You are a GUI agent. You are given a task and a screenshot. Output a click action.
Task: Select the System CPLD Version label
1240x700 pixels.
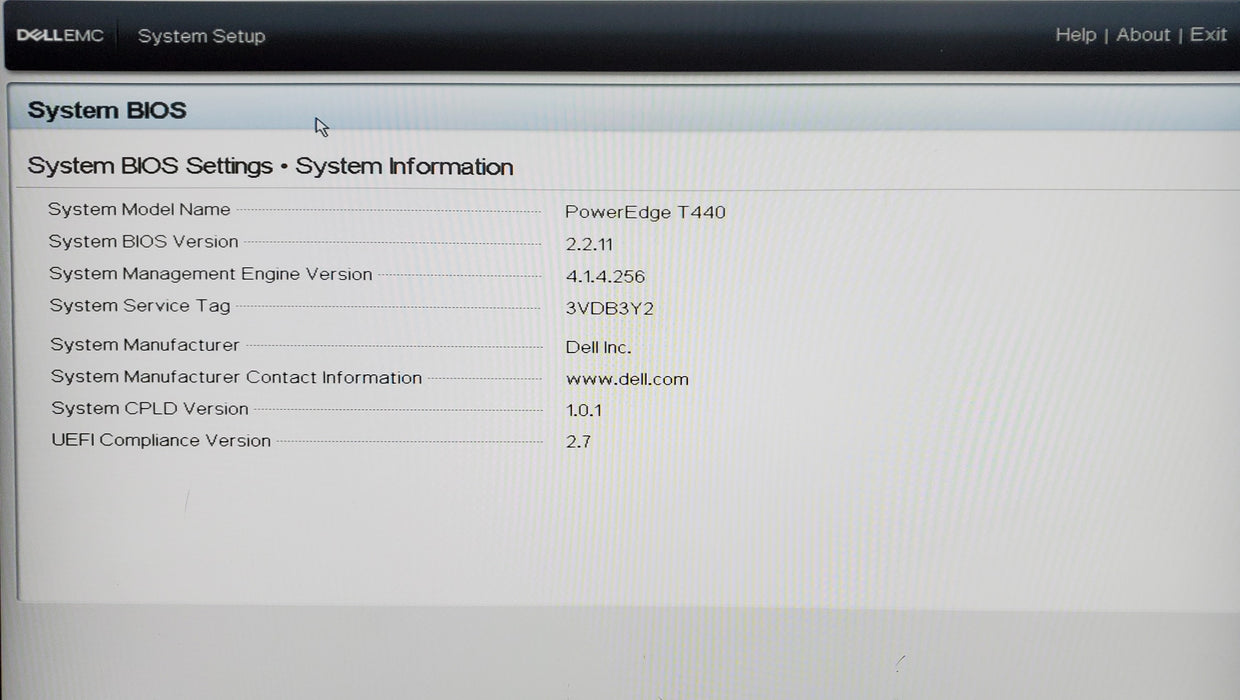click(x=150, y=409)
